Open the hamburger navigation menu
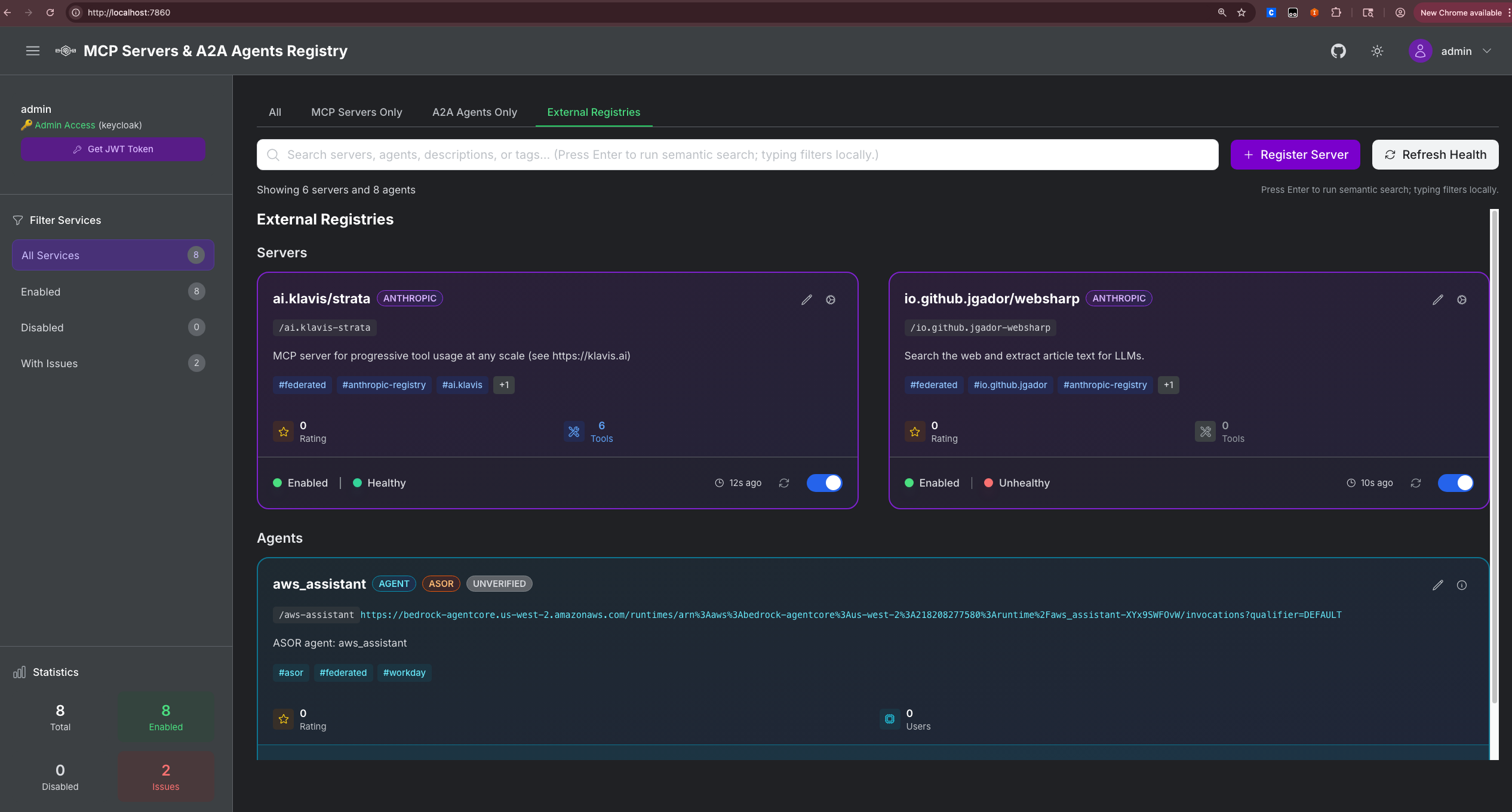The width and height of the screenshot is (1512, 812). [x=33, y=51]
